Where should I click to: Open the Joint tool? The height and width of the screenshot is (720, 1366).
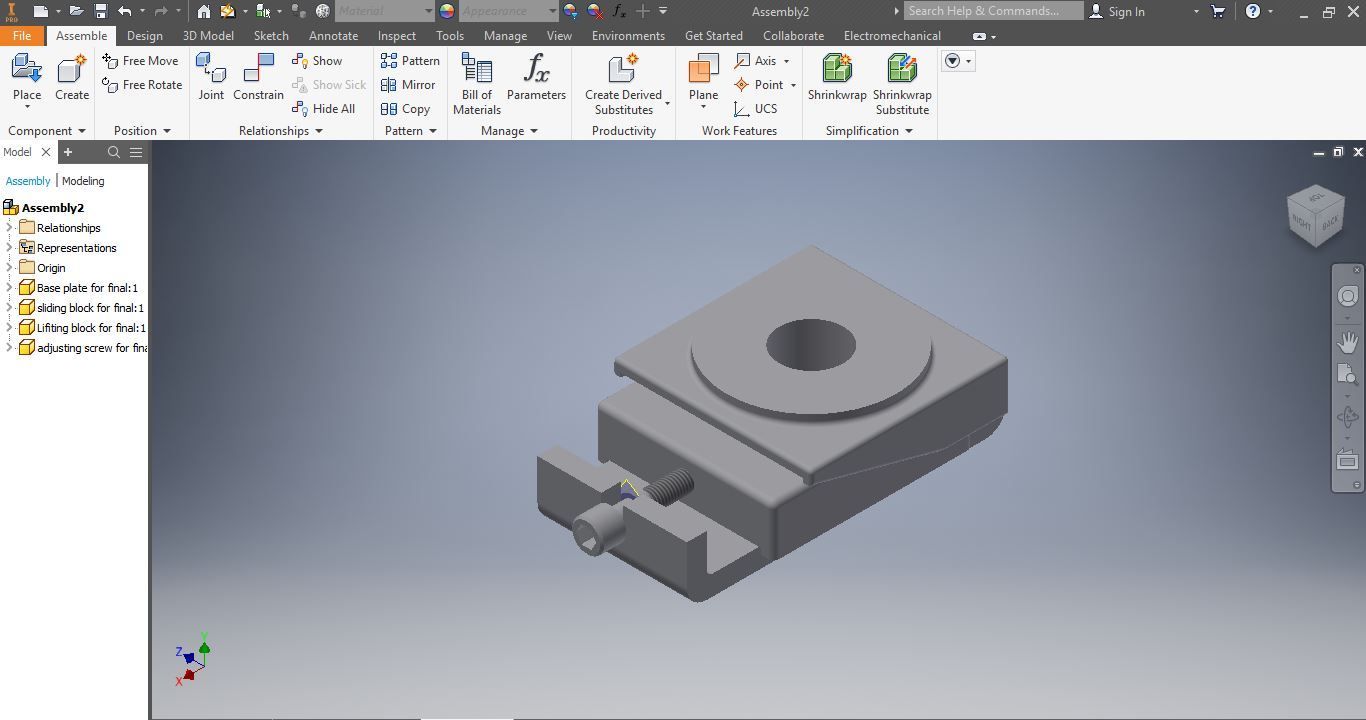(x=211, y=78)
